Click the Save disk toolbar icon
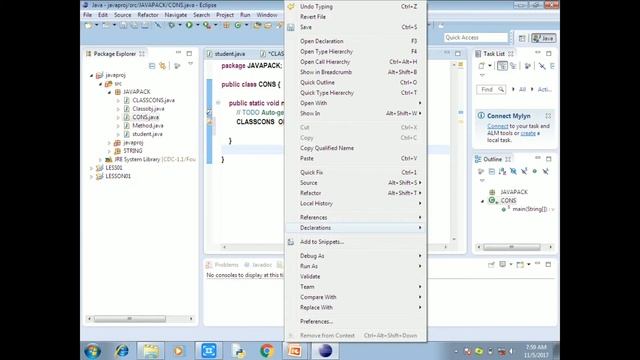 (123, 25)
